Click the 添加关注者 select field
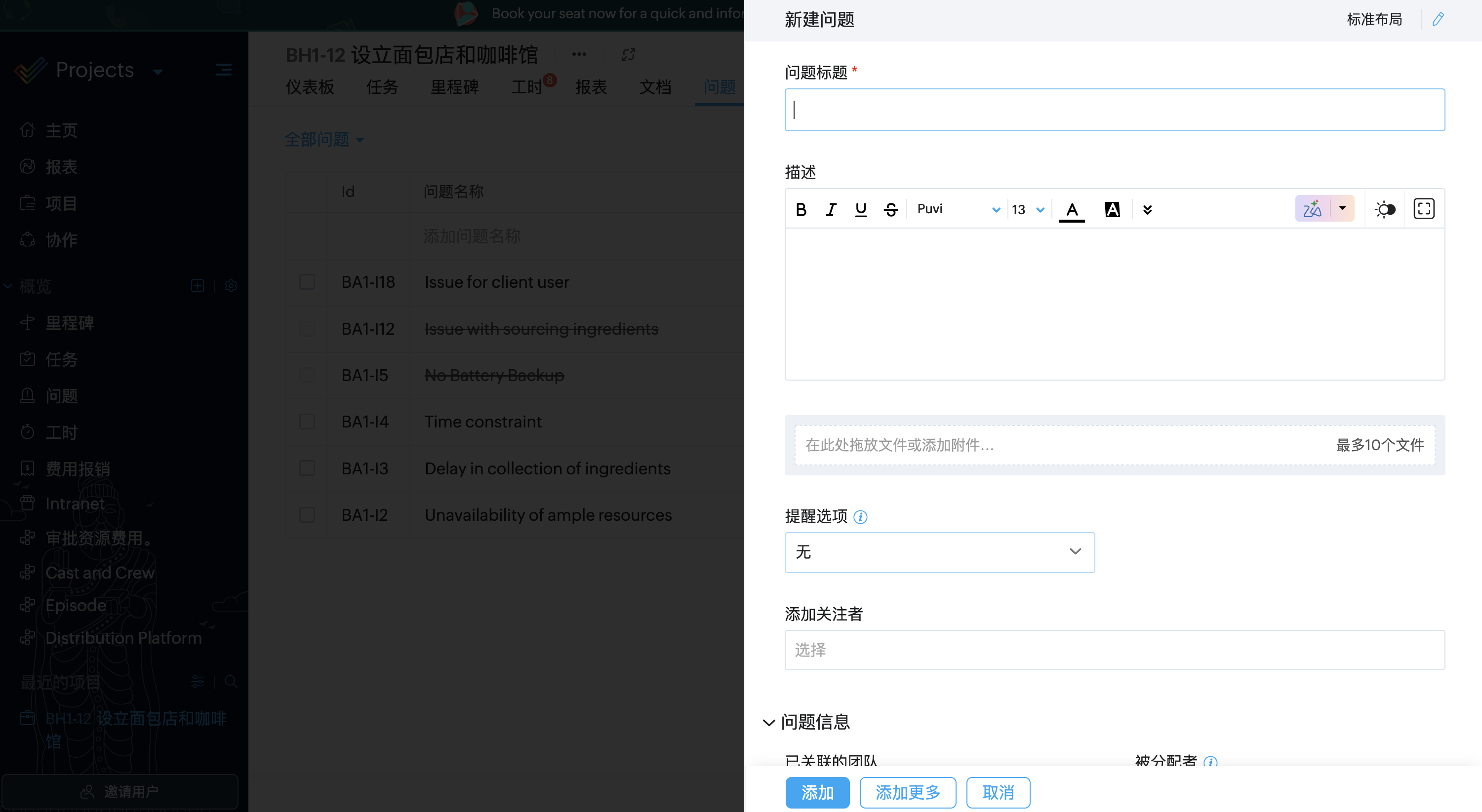 [x=1114, y=650]
